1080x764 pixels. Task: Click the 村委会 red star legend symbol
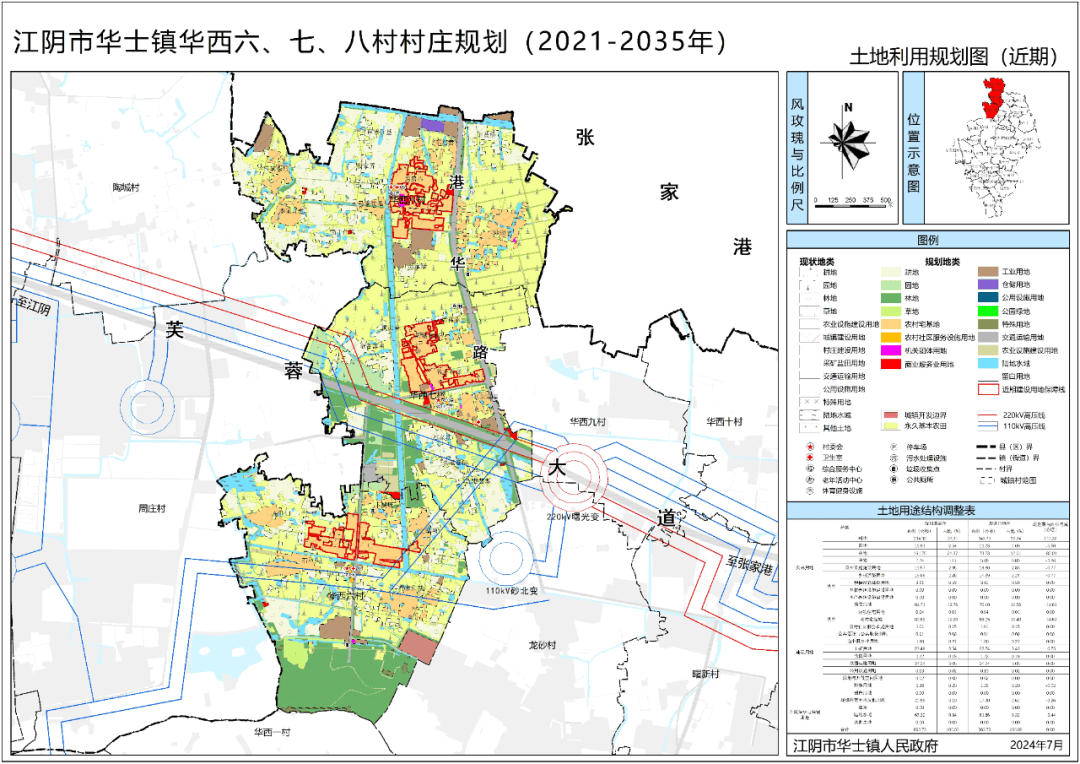click(809, 447)
